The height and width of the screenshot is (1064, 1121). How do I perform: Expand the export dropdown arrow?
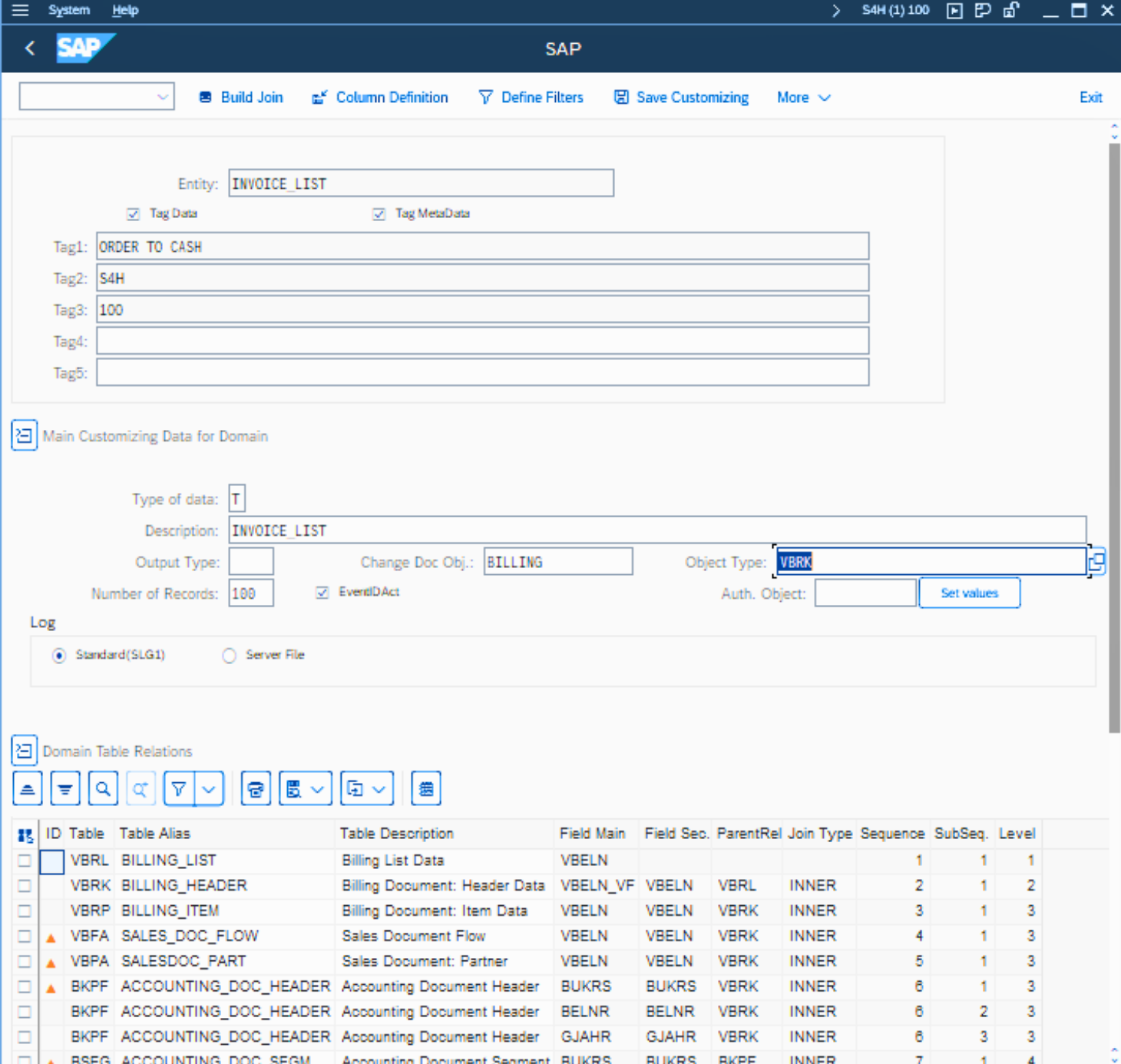point(379,788)
